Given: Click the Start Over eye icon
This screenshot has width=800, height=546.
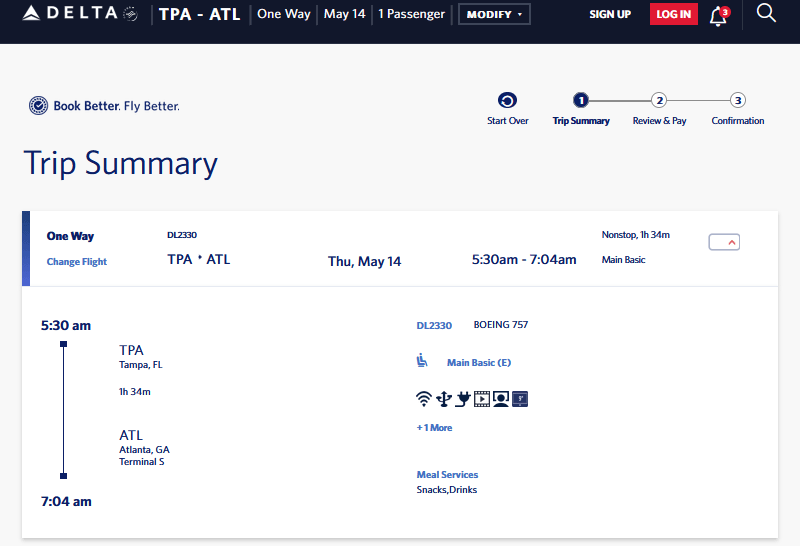Looking at the screenshot, I should [x=507, y=100].
